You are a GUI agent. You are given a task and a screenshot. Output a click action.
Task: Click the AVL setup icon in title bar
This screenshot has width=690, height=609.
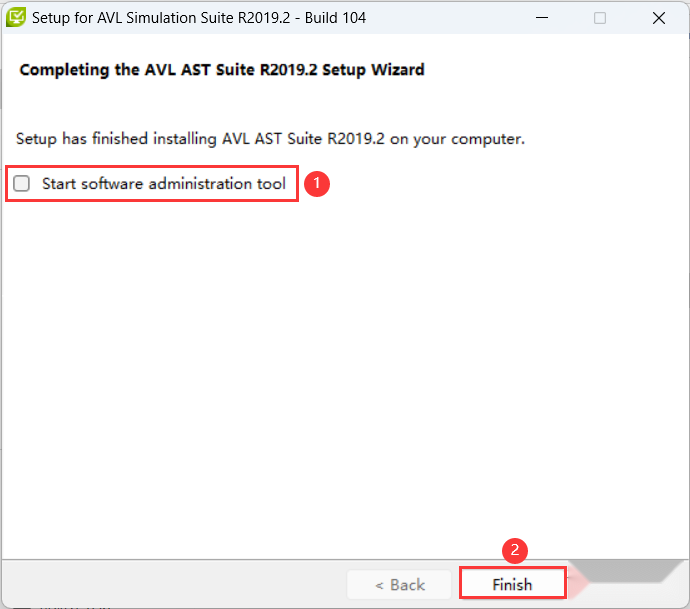click(16, 18)
